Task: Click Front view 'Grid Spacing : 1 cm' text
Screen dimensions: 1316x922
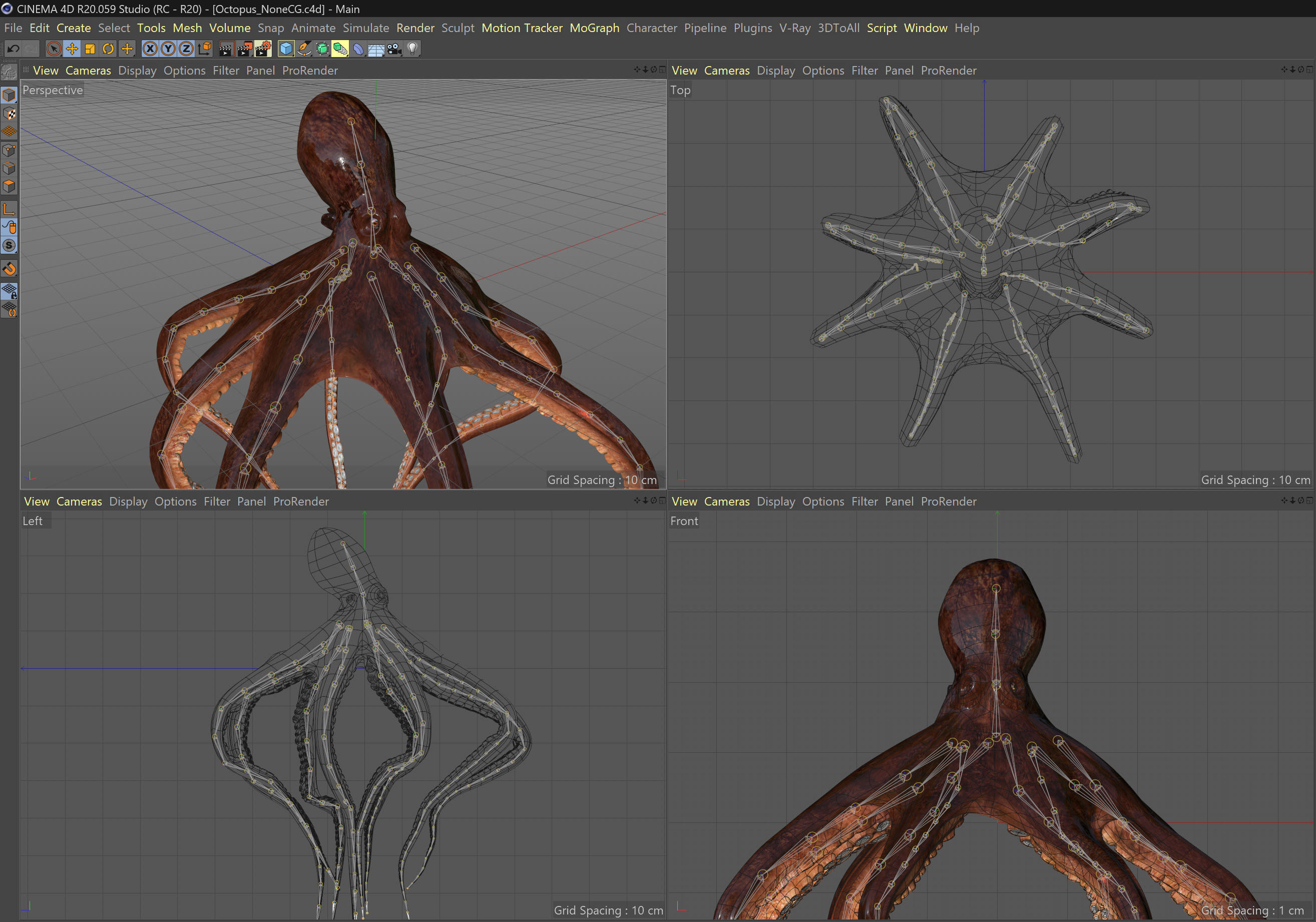Action: tap(1252, 910)
